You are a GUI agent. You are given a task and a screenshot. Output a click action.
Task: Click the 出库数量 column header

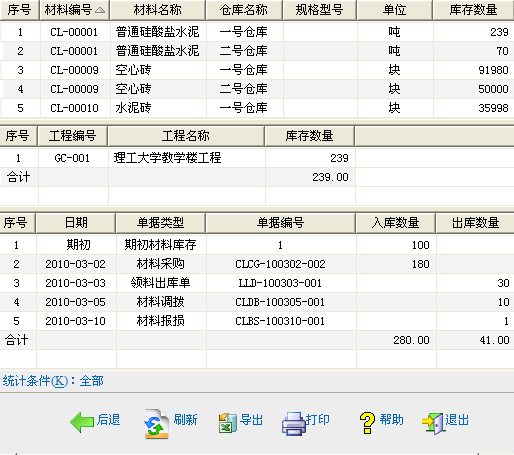tap(475, 223)
